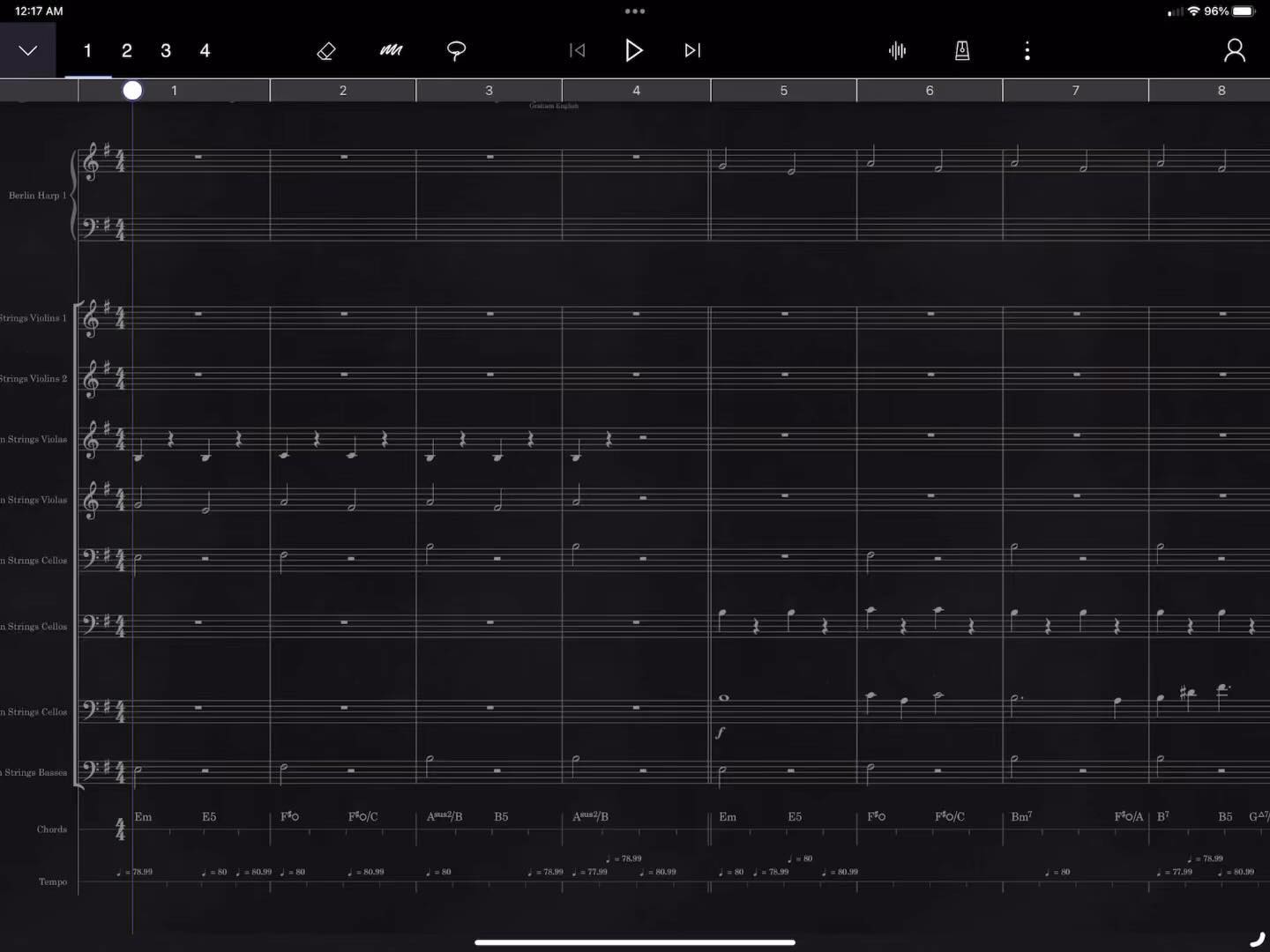Toggle the metronome
The width and height of the screenshot is (1270, 952).
(962, 51)
